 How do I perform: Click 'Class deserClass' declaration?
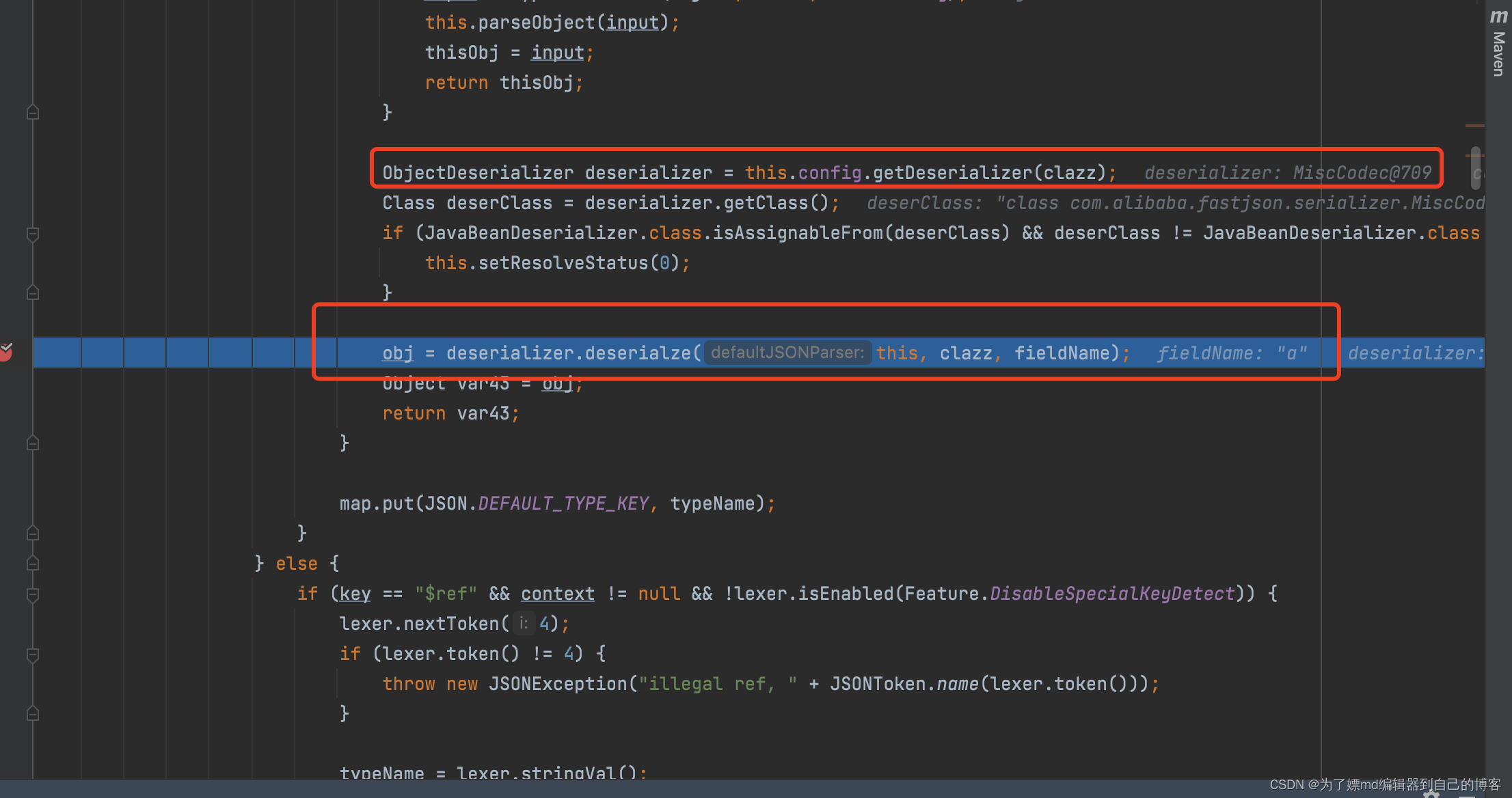coord(467,203)
